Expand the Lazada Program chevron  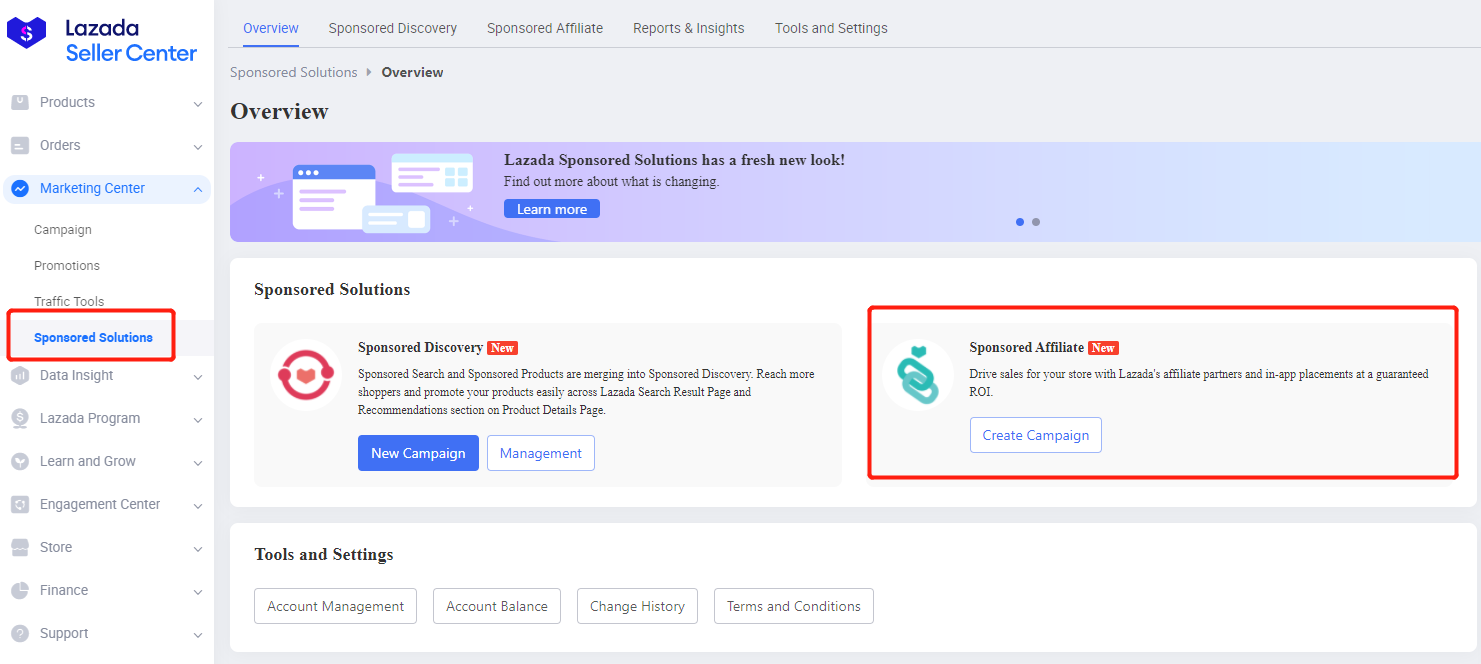(x=197, y=420)
